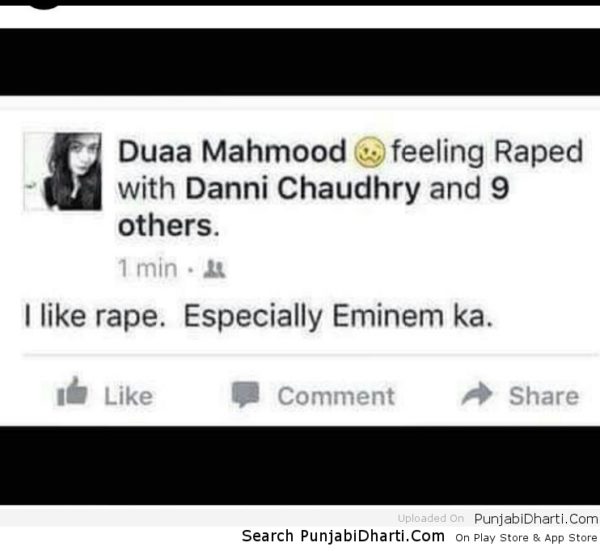Image resolution: width=600 pixels, height=551 pixels.
Task: Click the friends audience icon beside 1 min
Action: click(215, 269)
